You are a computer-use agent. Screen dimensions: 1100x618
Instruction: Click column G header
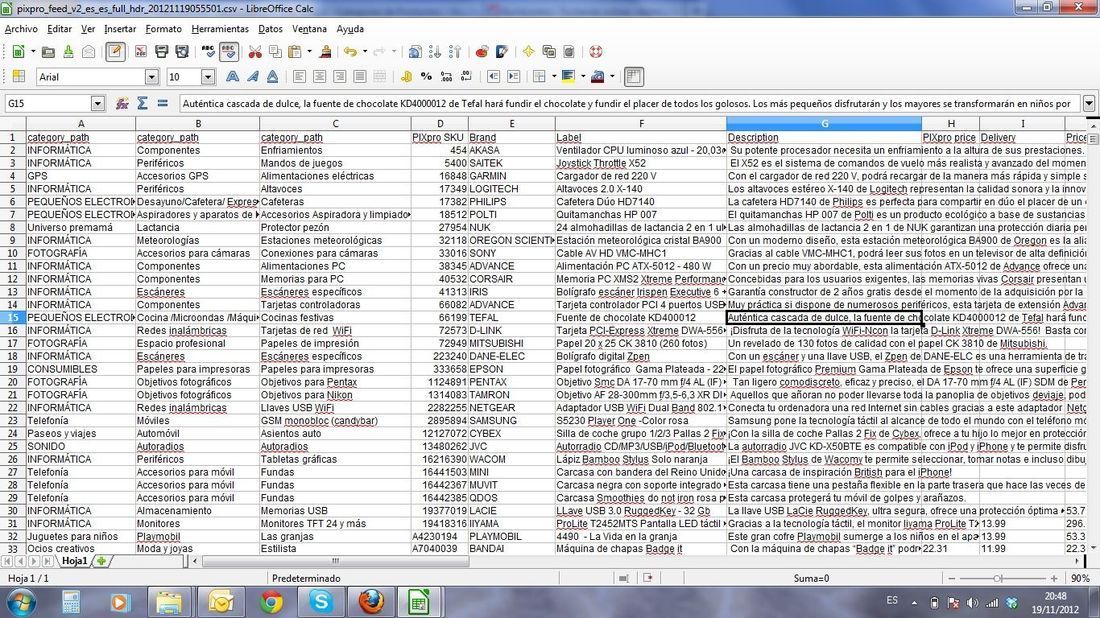[824, 124]
